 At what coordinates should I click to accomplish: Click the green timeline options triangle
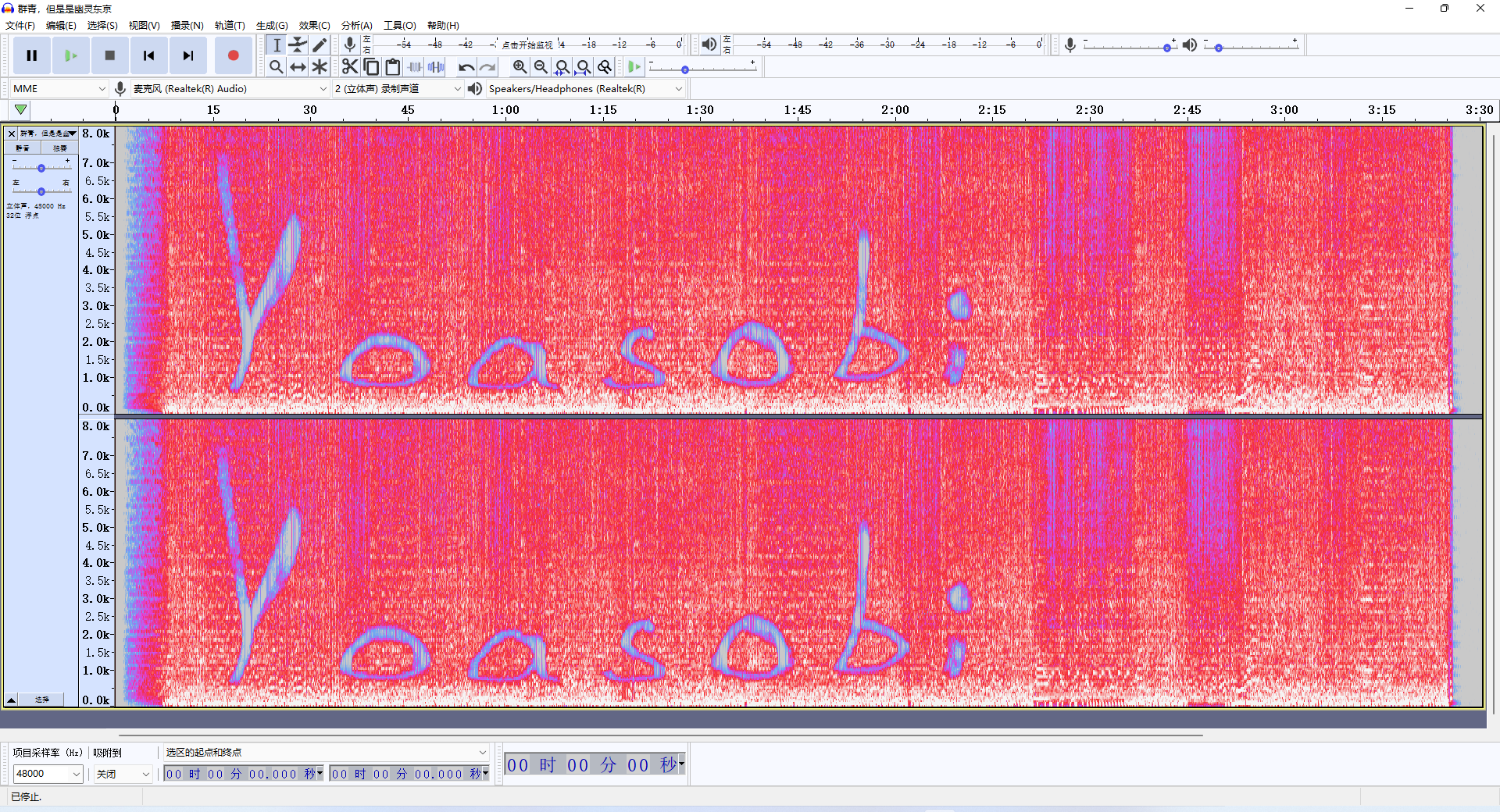(21, 110)
